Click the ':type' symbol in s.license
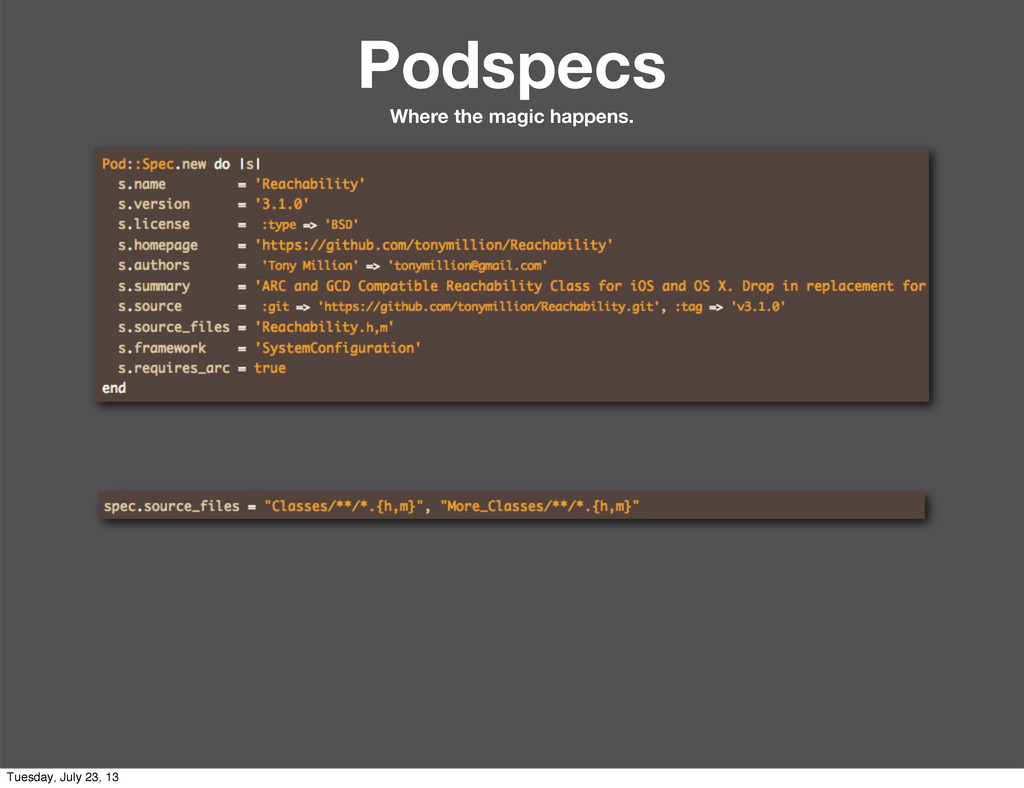This screenshot has width=1024, height=788. tap(279, 225)
